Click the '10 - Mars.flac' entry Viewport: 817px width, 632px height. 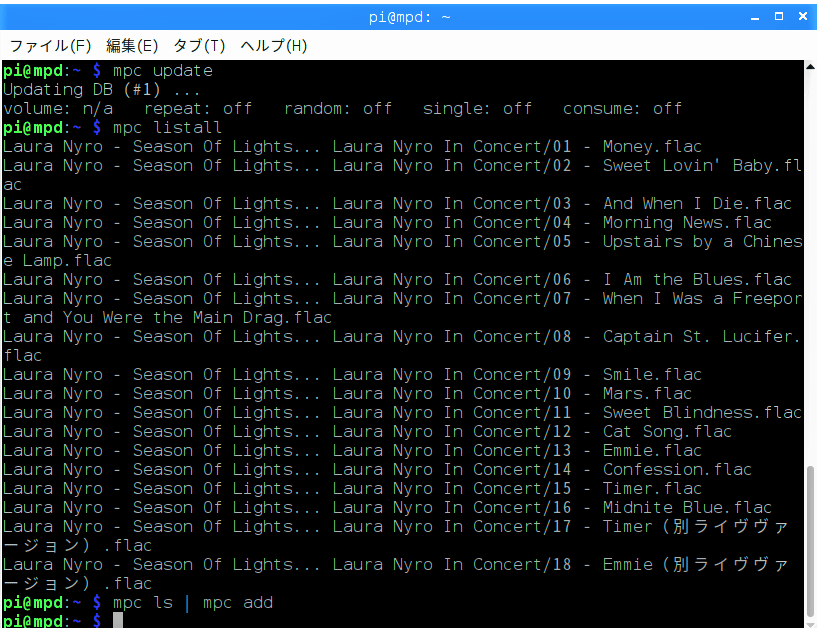point(622,393)
